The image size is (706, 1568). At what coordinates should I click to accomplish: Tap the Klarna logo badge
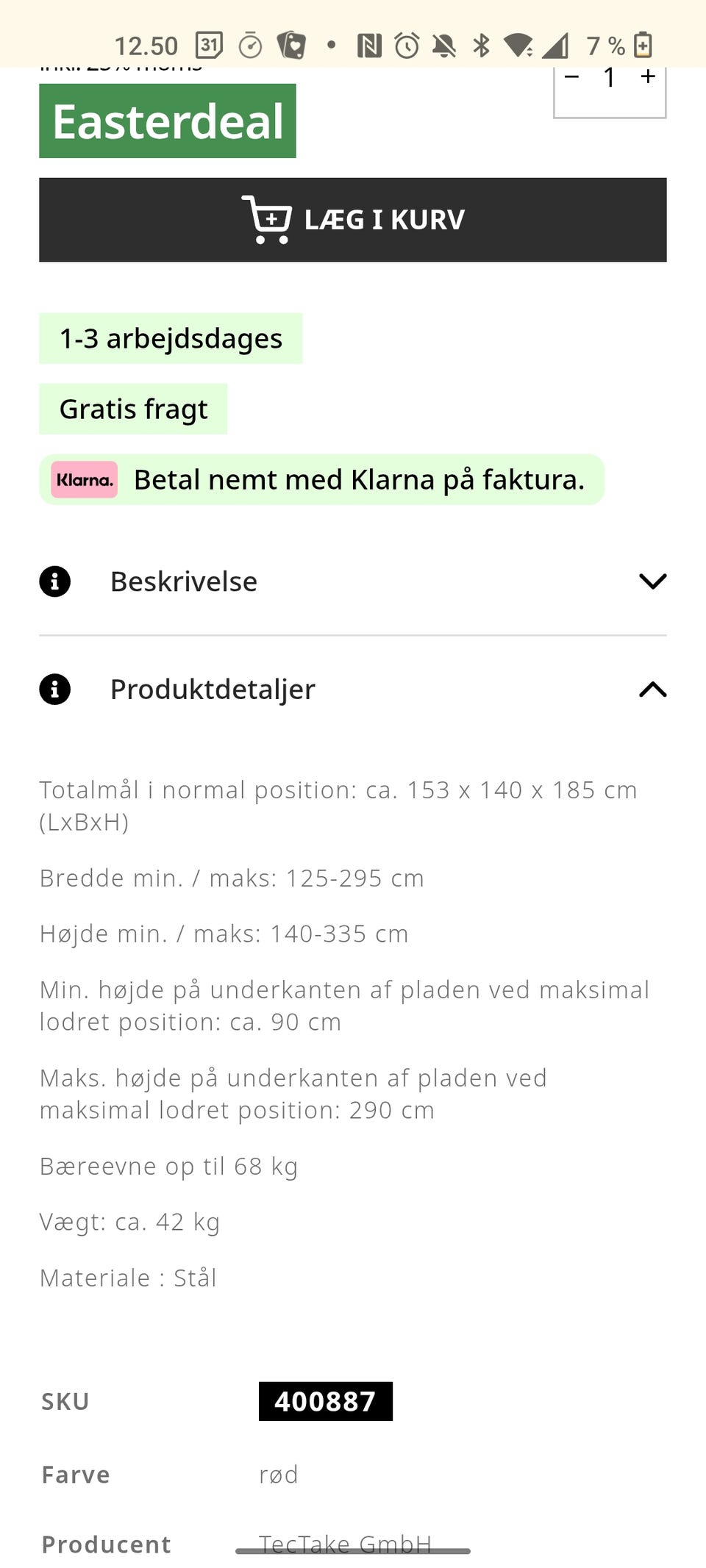coord(84,480)
